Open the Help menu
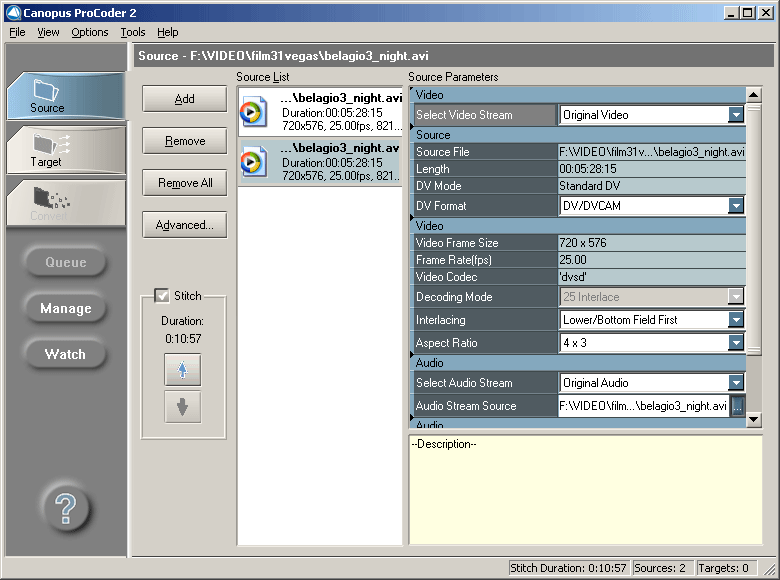Screen dimensions: 780x580 click(168, 32)
